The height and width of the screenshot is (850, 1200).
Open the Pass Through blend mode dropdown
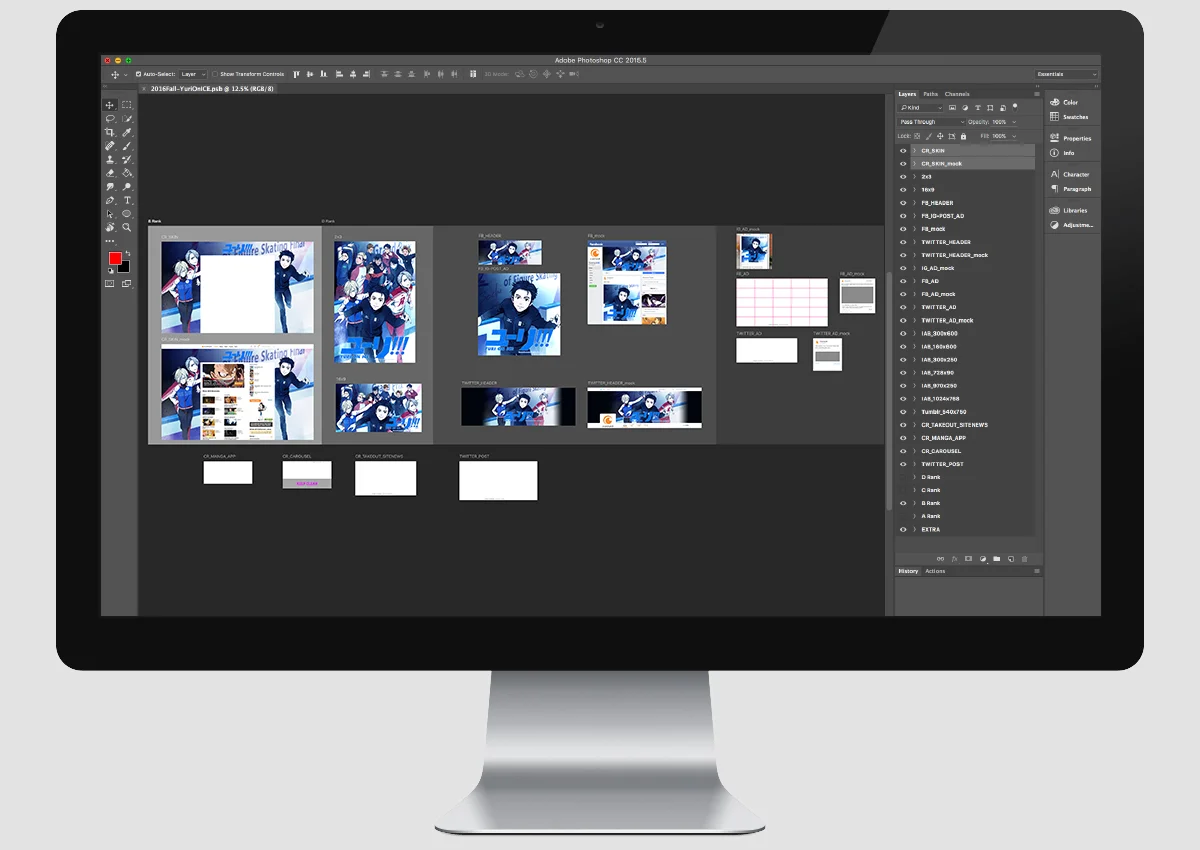click(x=931, y=122)
